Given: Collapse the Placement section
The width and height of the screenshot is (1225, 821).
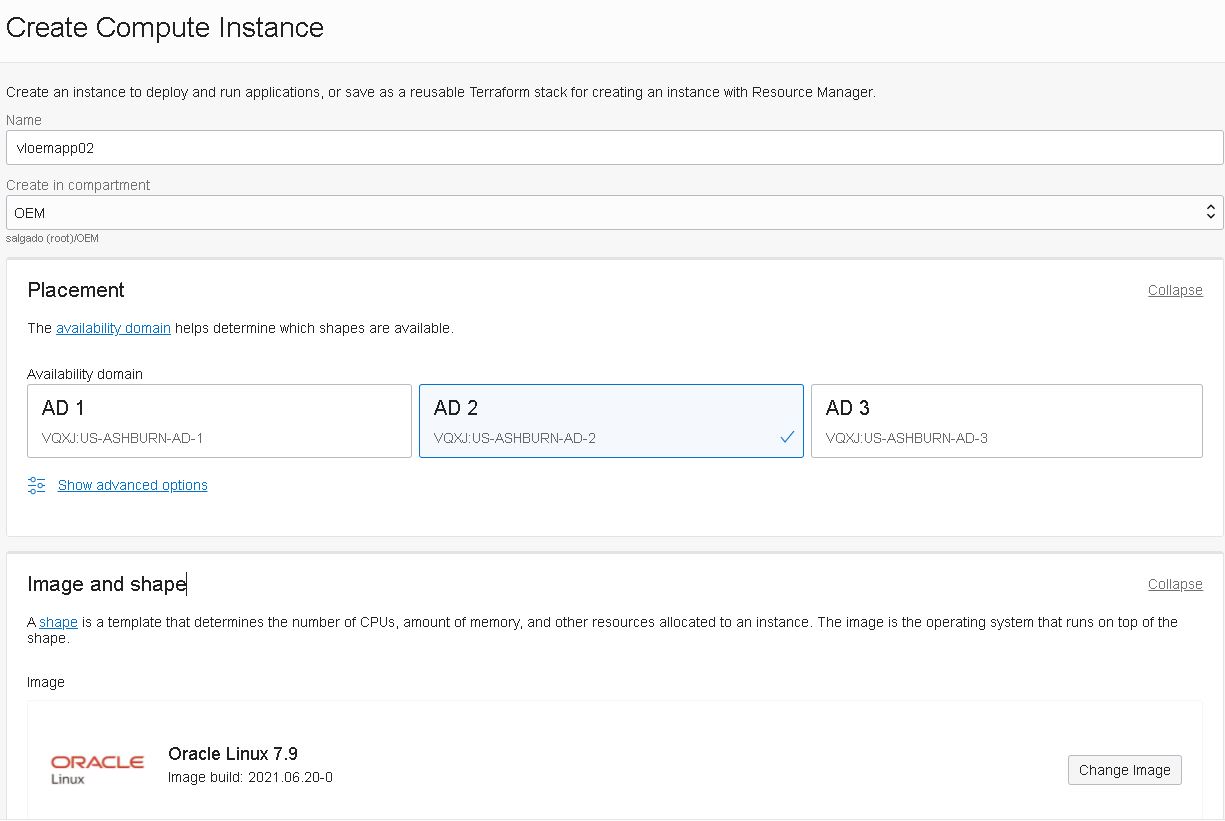Looking at the screenshot, I should pos(1175,290).
